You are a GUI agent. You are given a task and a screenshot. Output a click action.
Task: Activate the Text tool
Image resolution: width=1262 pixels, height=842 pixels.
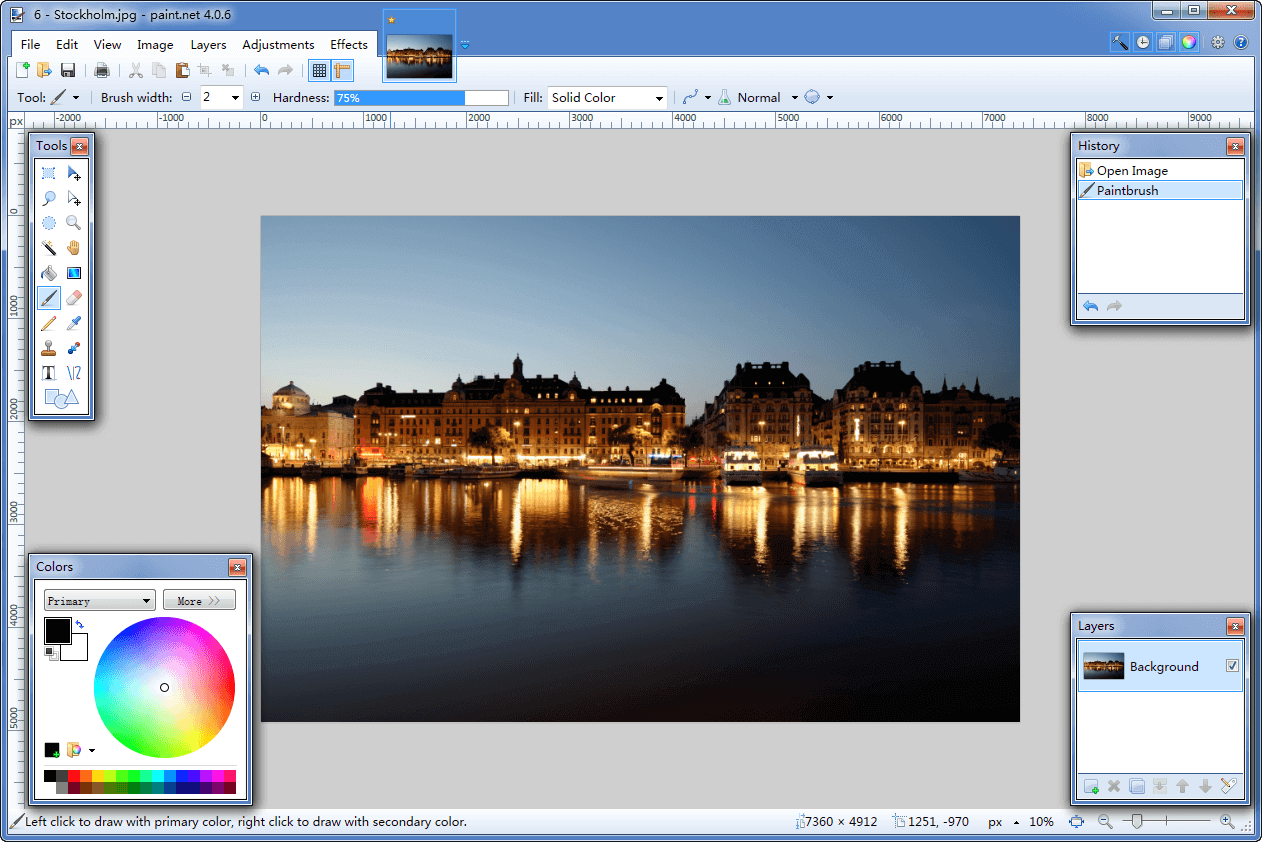[x=48, y=373]
